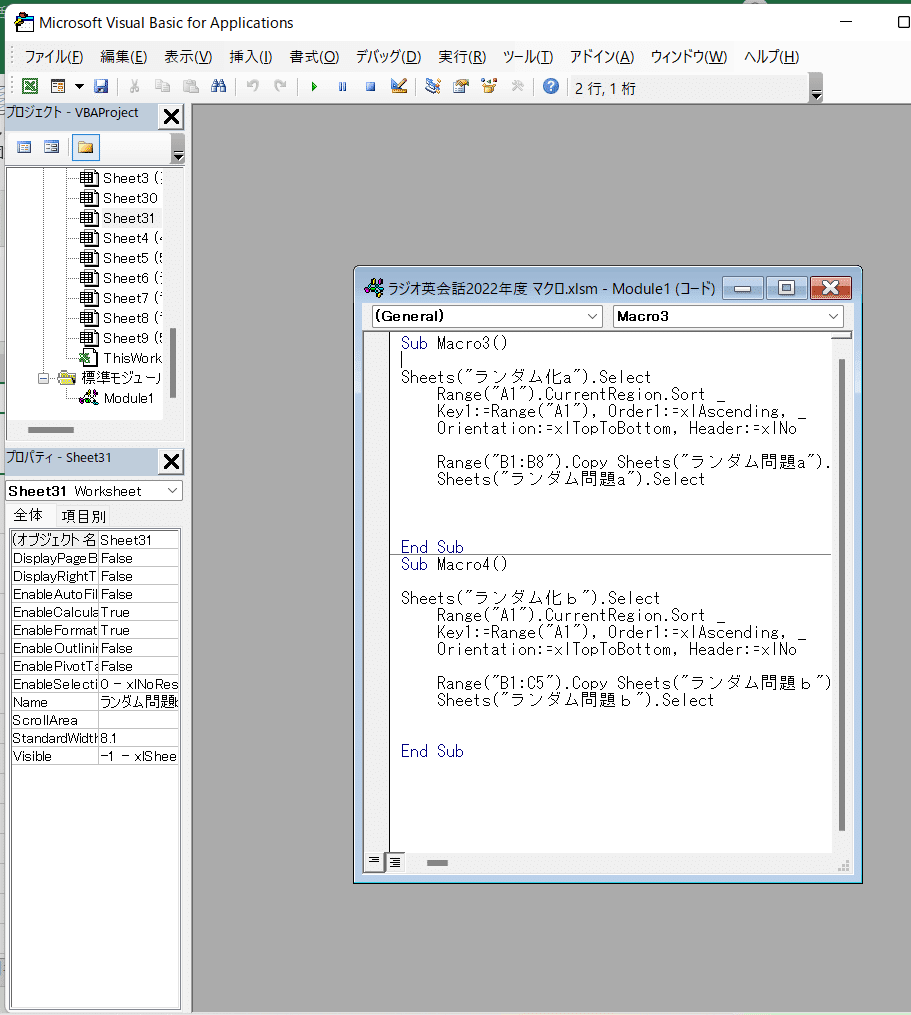Click the code window vertical scrollbar
The image size is (911, 1015).
842,594
